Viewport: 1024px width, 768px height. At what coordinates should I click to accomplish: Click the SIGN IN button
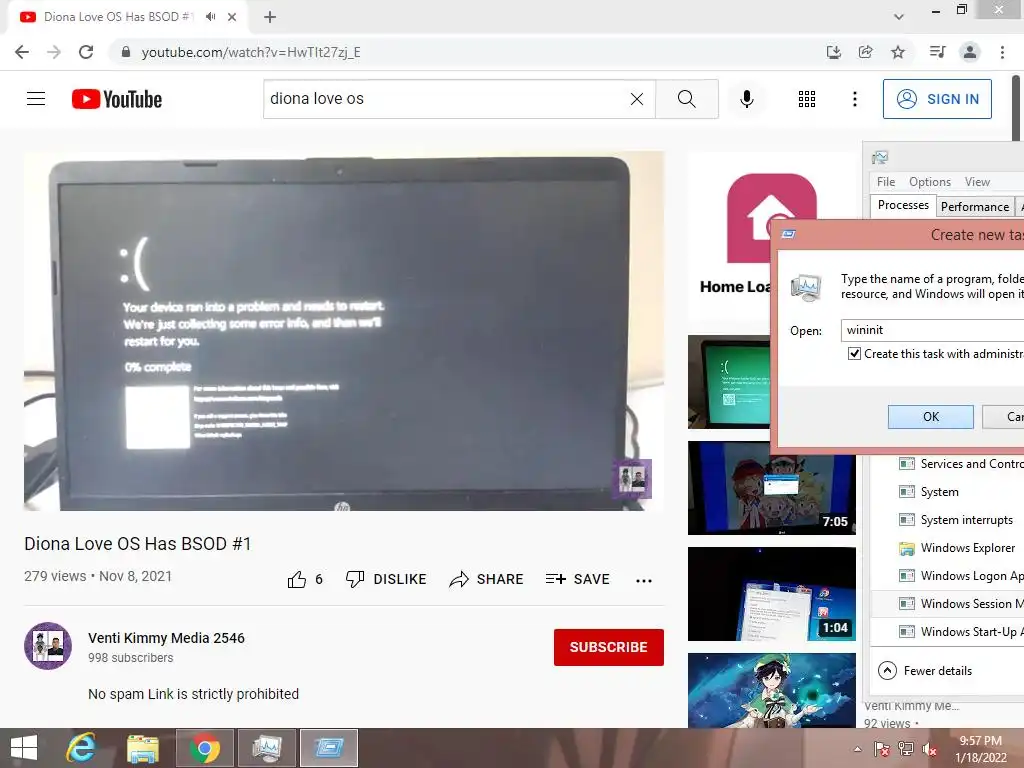[x=937, y=99]
